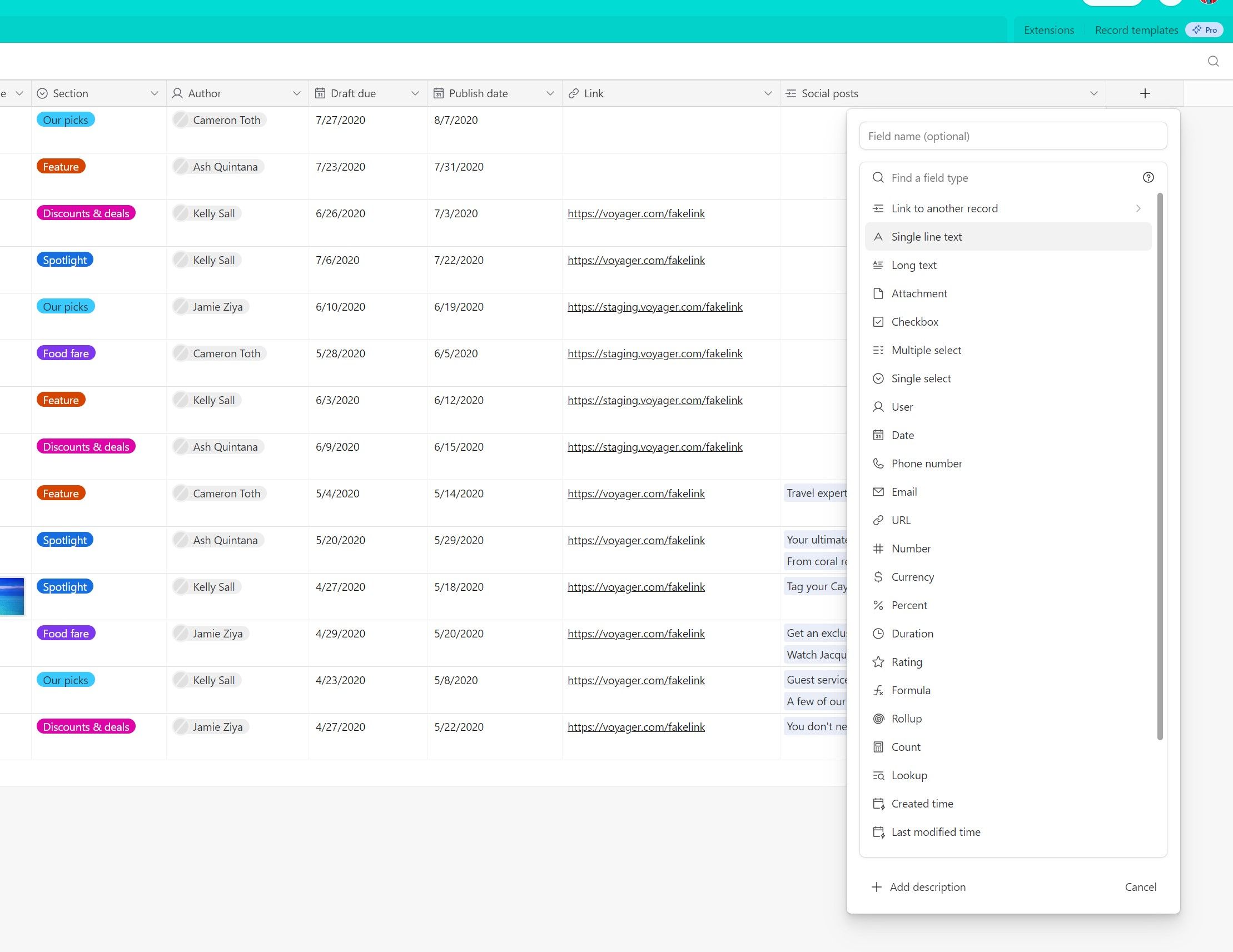The height and width of the screenshot is (952, 1233).
Task: Expand Link to another record options
Action: pyautogui.click(x=1138, y=208)
